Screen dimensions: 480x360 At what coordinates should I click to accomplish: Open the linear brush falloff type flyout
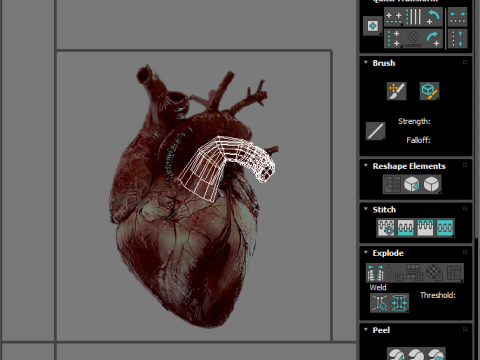coord(375,131)
